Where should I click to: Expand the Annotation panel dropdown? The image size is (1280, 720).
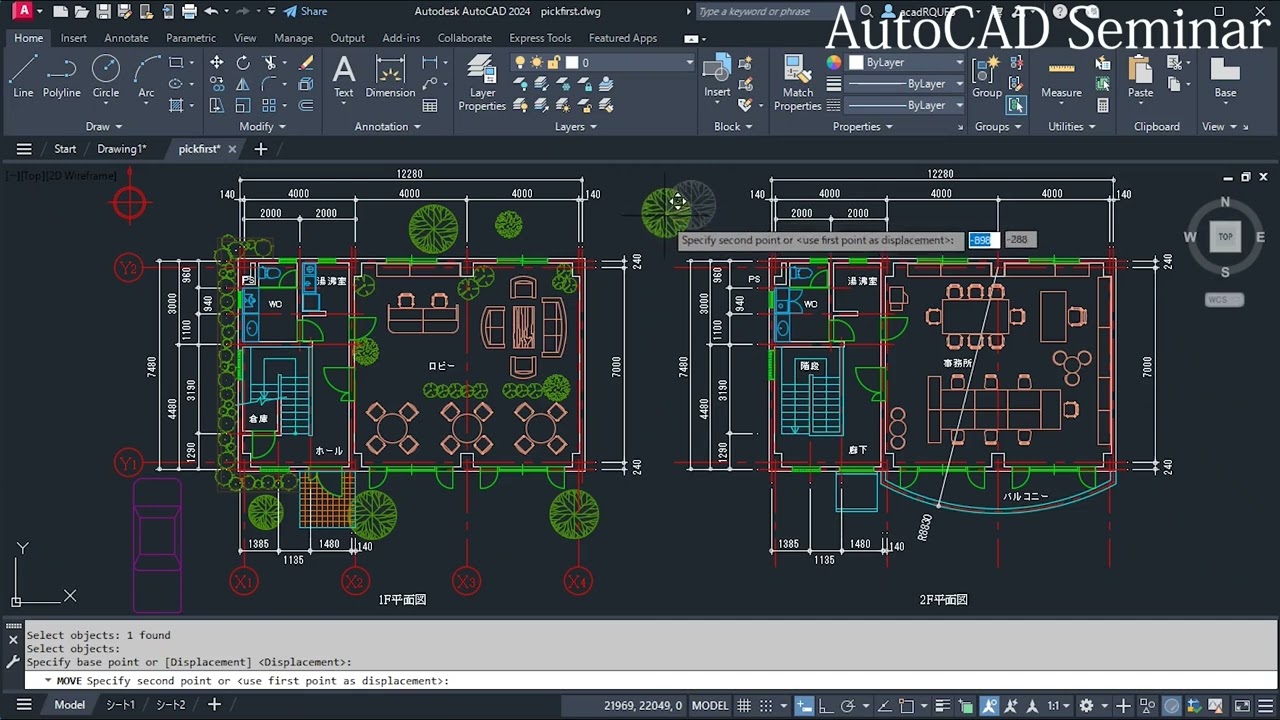pyautogui.click(x=387, y=127)
